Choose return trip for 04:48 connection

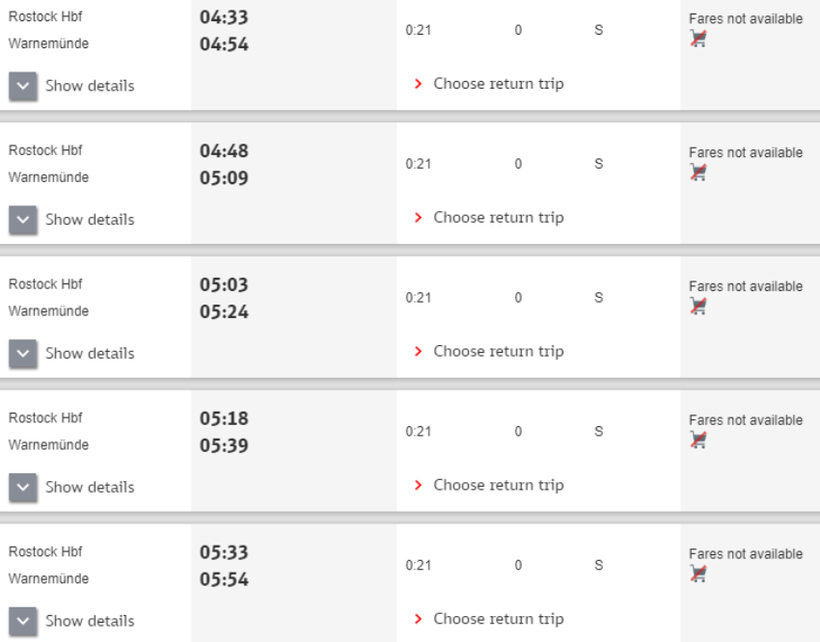click(498, 218)
